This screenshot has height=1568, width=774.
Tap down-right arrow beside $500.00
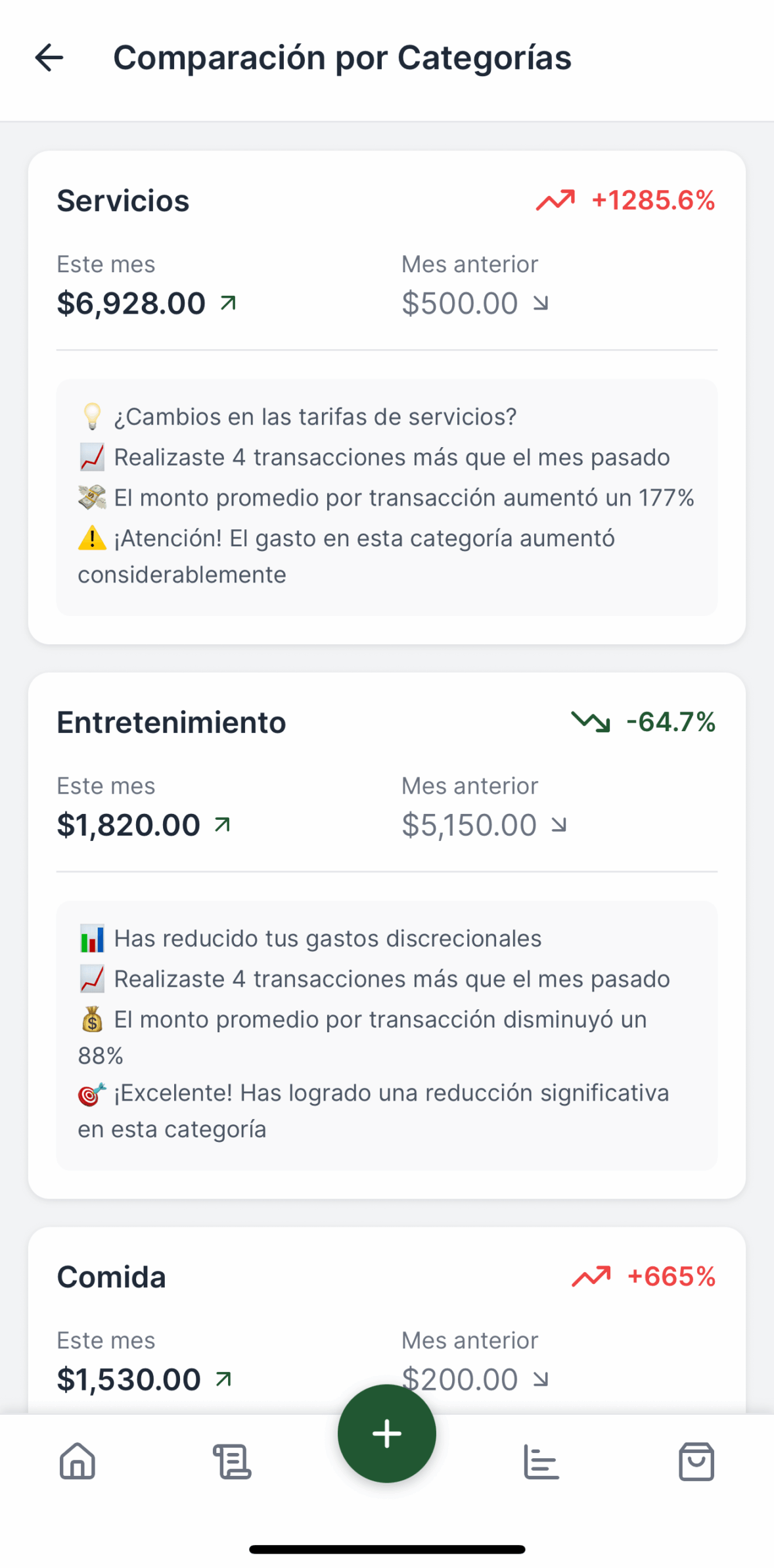point(540,303)
